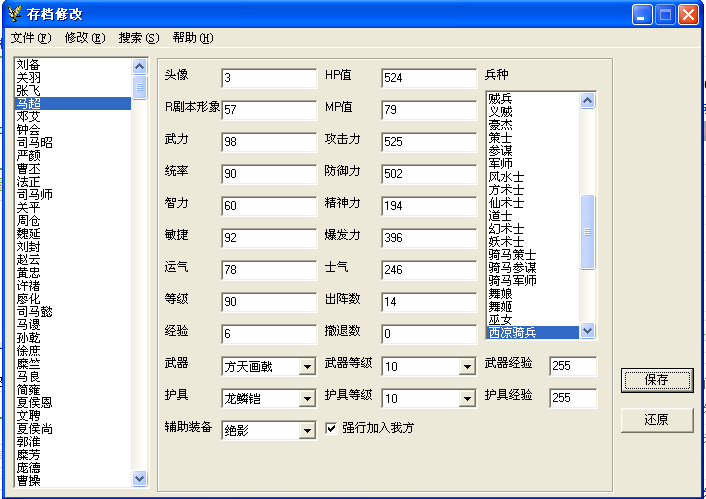Click the 士气 input field
Screen dimensions: 706x499
click(429, 270)
